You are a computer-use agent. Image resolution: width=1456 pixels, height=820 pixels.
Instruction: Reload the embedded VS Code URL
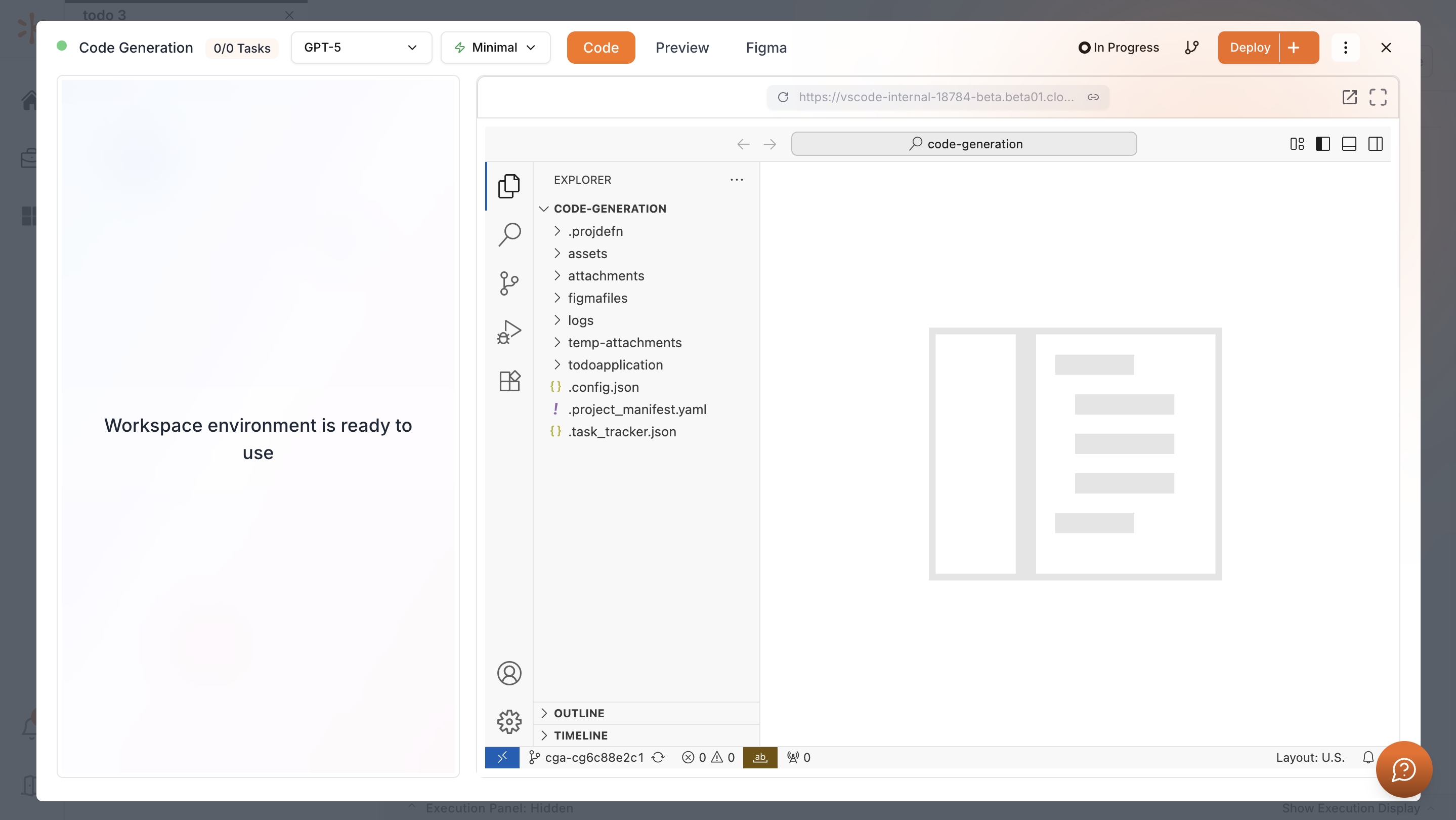pos(783,97)
